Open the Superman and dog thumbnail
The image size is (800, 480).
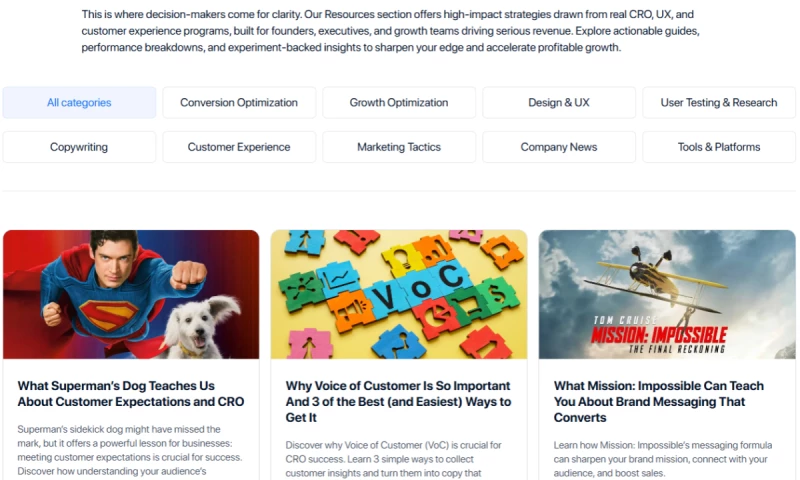point(131,294)
